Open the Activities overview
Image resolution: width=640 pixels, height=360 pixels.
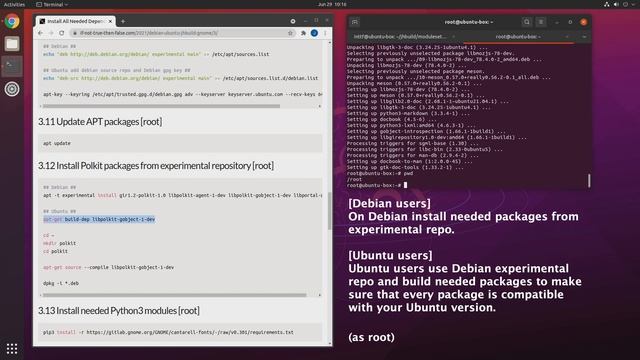[14, 4]
